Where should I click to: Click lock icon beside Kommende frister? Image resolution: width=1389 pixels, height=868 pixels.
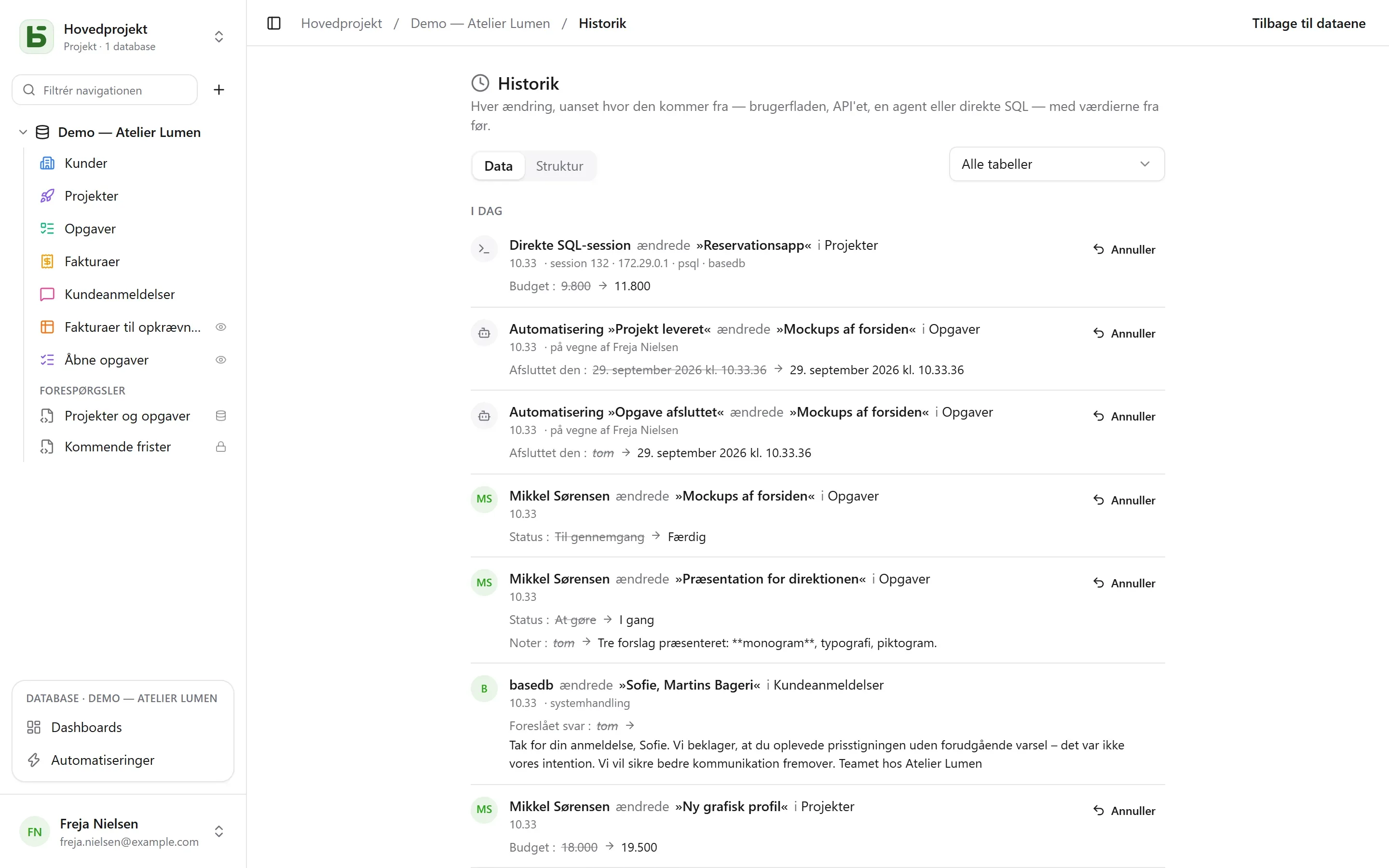tap(220, 447)
